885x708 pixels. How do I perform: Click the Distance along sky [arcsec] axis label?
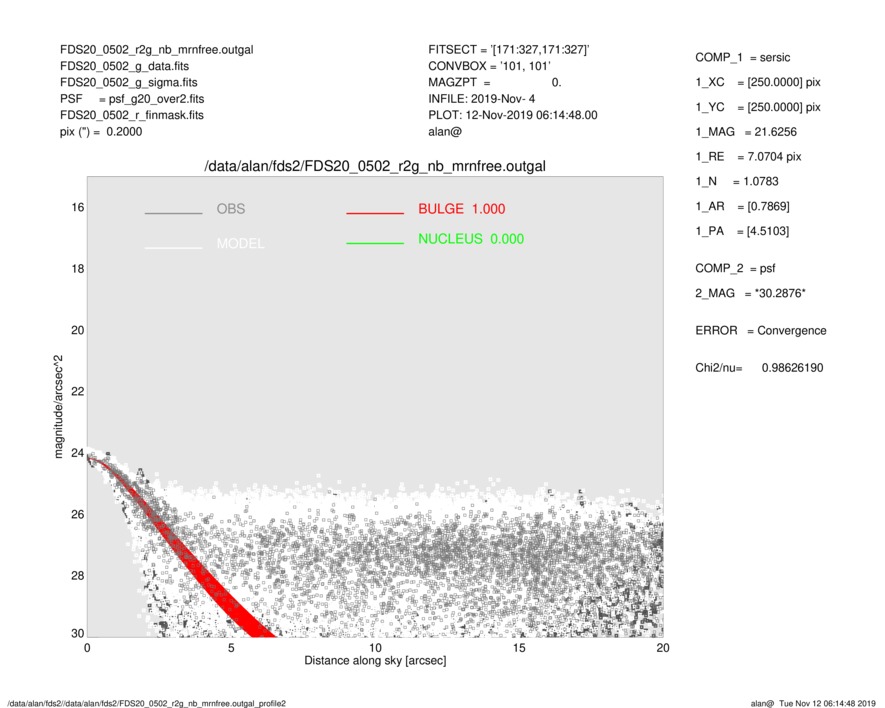(x=375, y=661)
